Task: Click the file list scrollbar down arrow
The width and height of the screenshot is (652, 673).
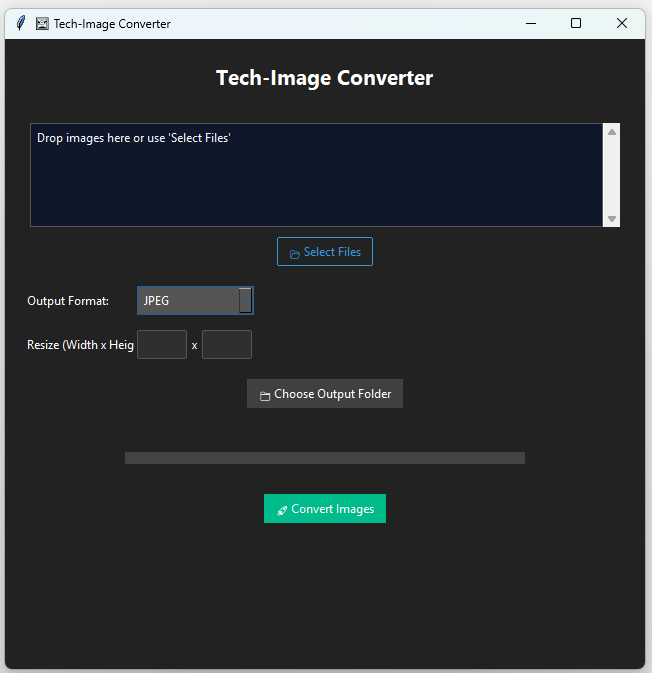Action: pos(612,219)
